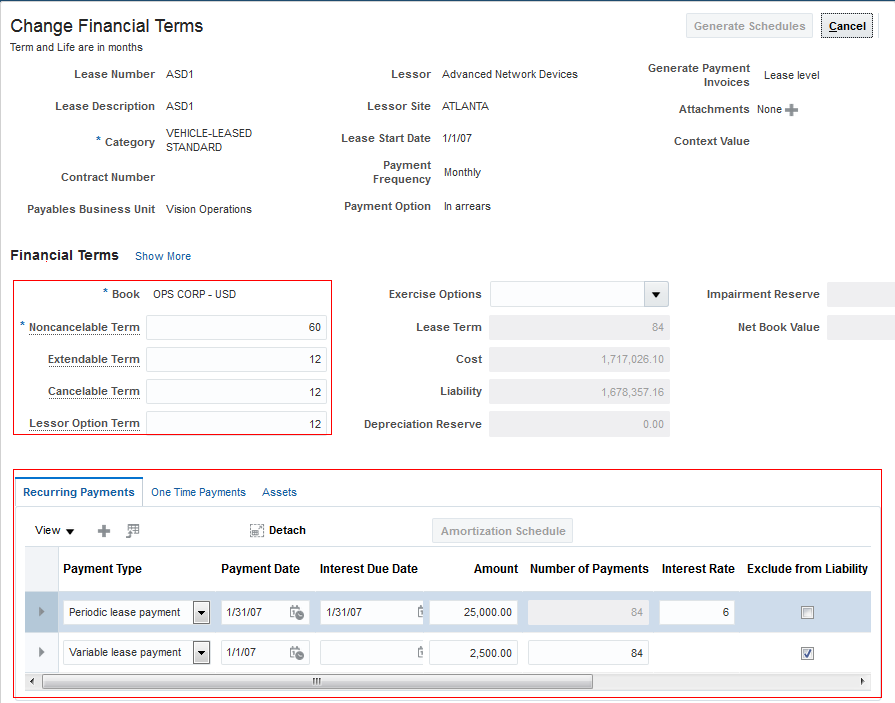Click the add attachment plus icon
This screenshot has height=703, width=895.
(x=791, y=110)
